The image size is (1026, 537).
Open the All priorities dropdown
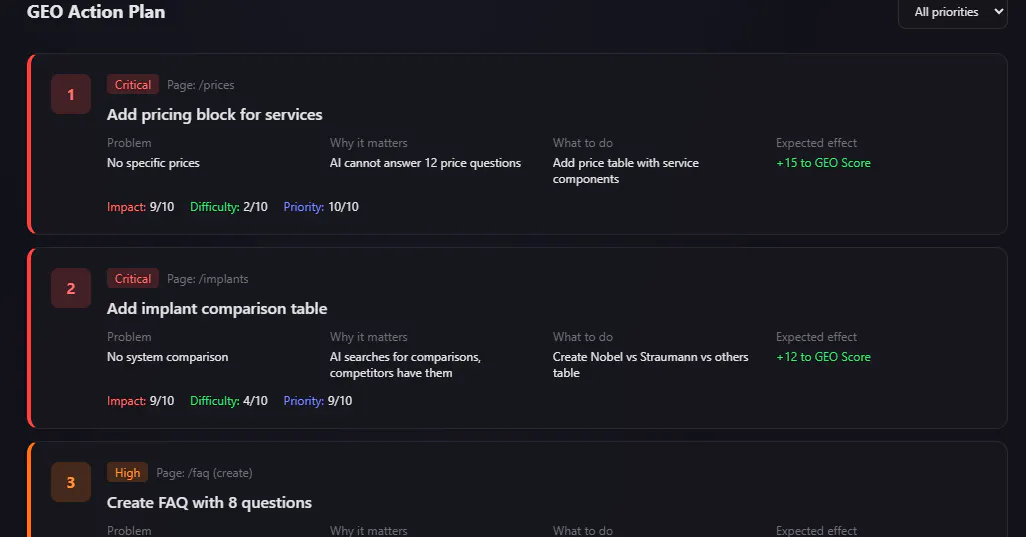click(953, 12)
